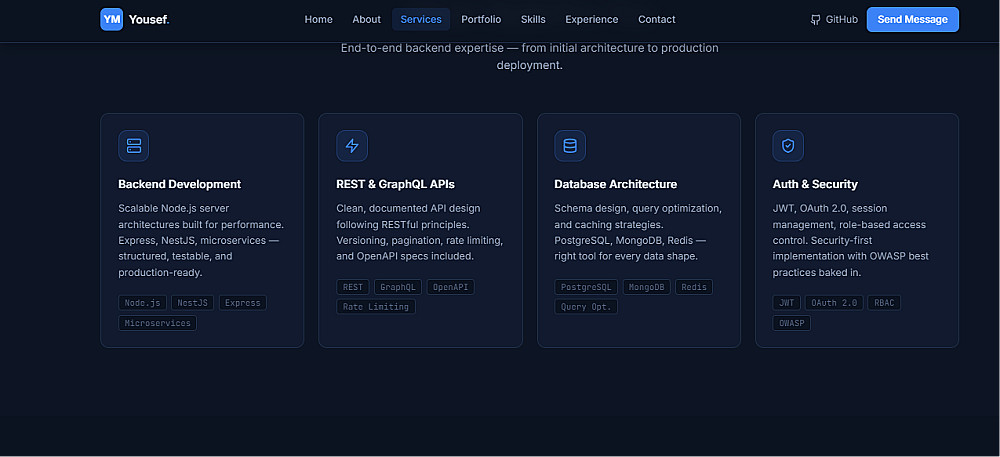This screenshot has height=457, width=1000.
Task: Click the Database Architecture cylinder icon
Action: [570, 146]
